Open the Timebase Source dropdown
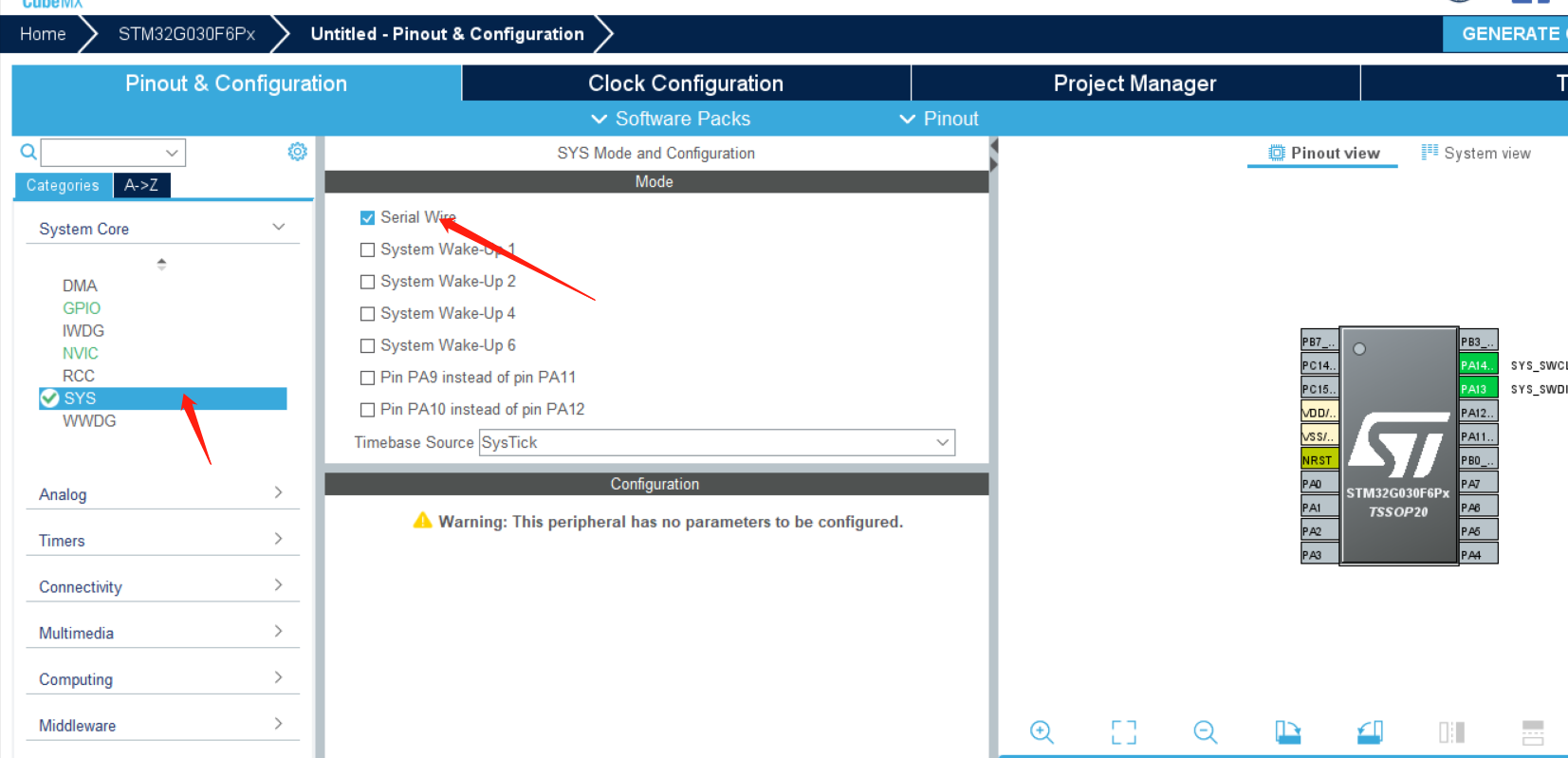Screen dimensions: 1568x758 [716, 442]
